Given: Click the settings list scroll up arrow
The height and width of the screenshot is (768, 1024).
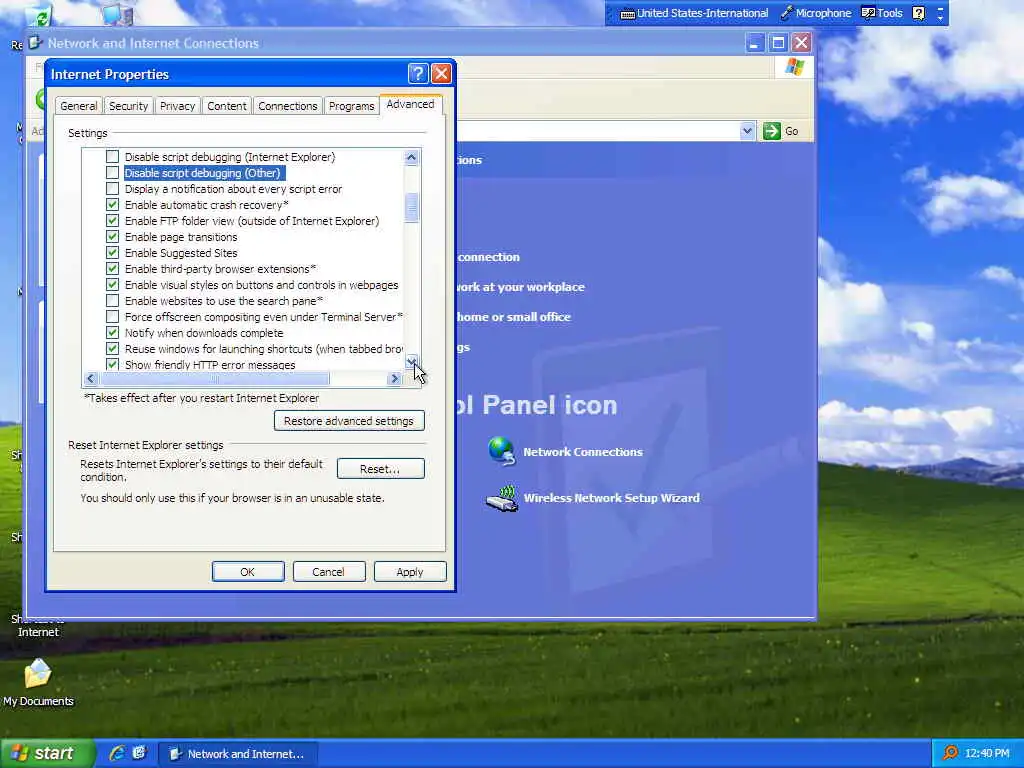Looking at the screenshot, I should (x=411, y=157).
